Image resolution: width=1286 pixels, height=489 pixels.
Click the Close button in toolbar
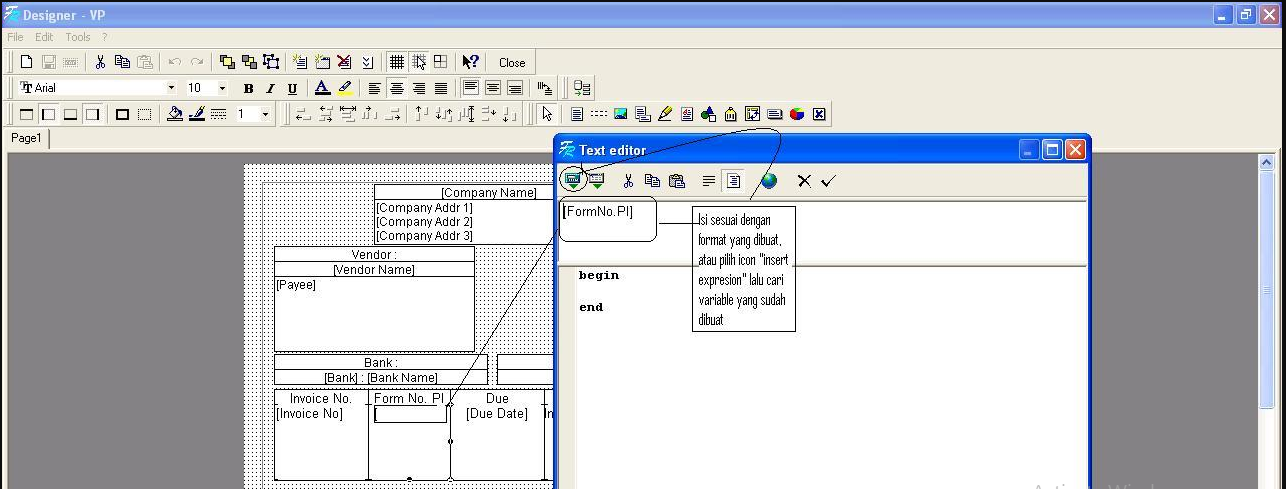click(512, 62)
